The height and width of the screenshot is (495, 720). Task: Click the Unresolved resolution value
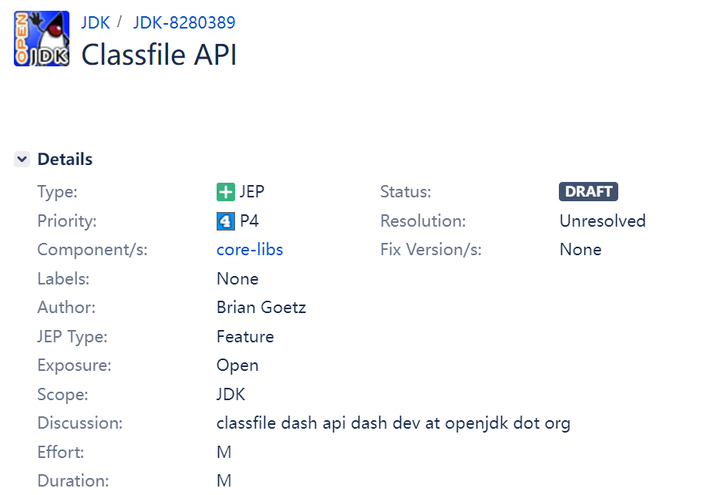click(602, 221)
